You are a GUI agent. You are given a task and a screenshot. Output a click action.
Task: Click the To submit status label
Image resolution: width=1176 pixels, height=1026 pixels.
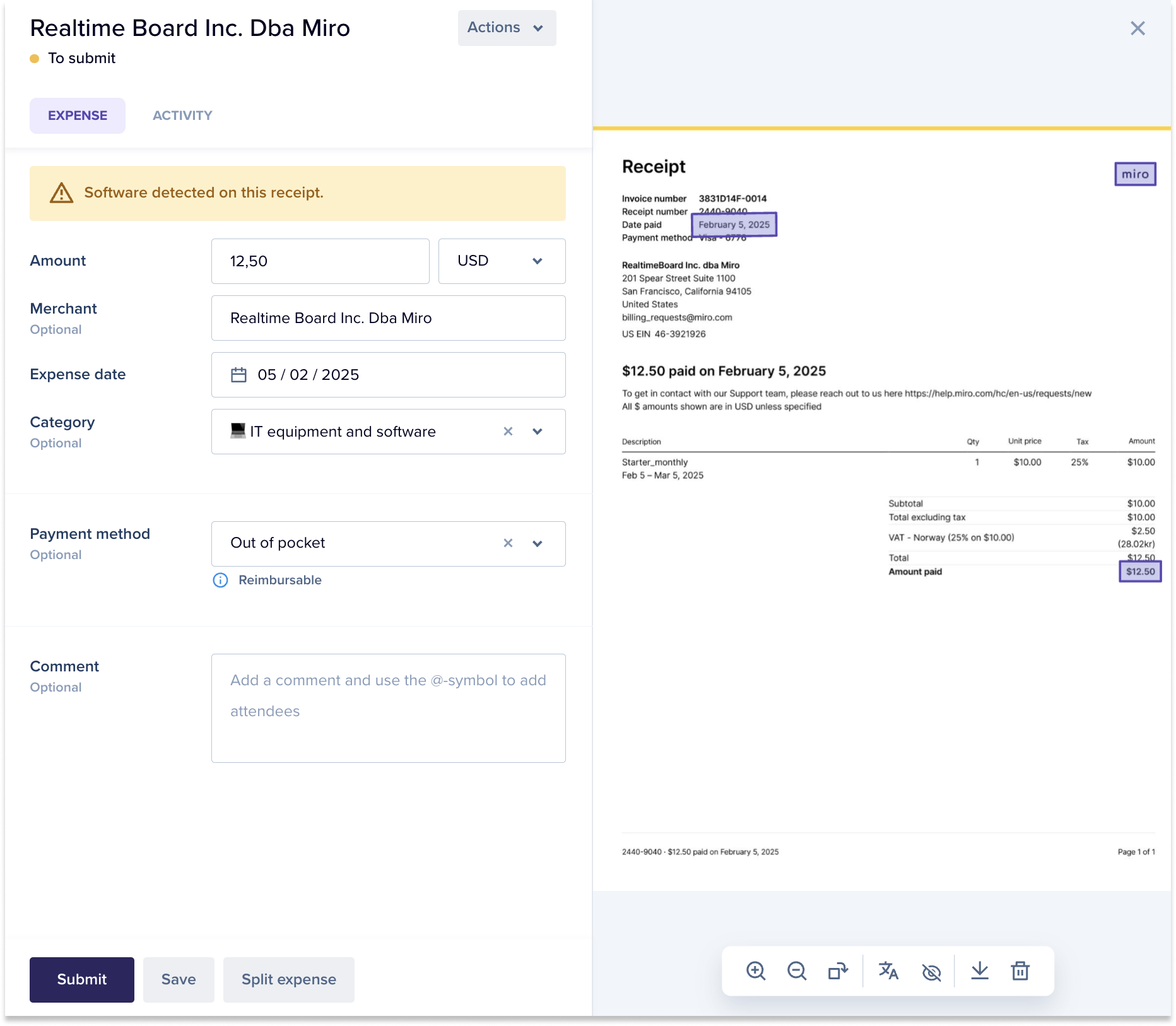(x=82, y=58)
